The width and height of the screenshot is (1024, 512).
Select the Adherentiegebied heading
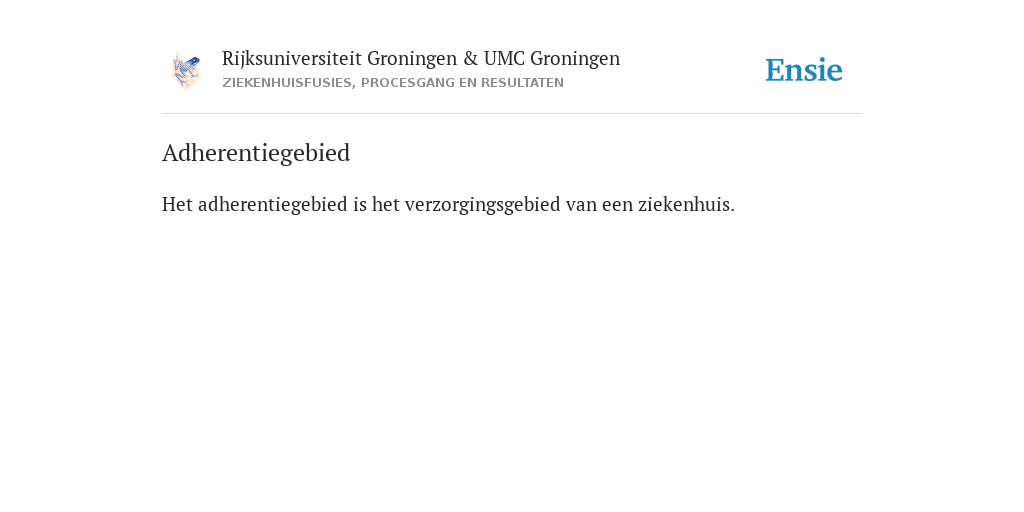(x=256, y=153)
